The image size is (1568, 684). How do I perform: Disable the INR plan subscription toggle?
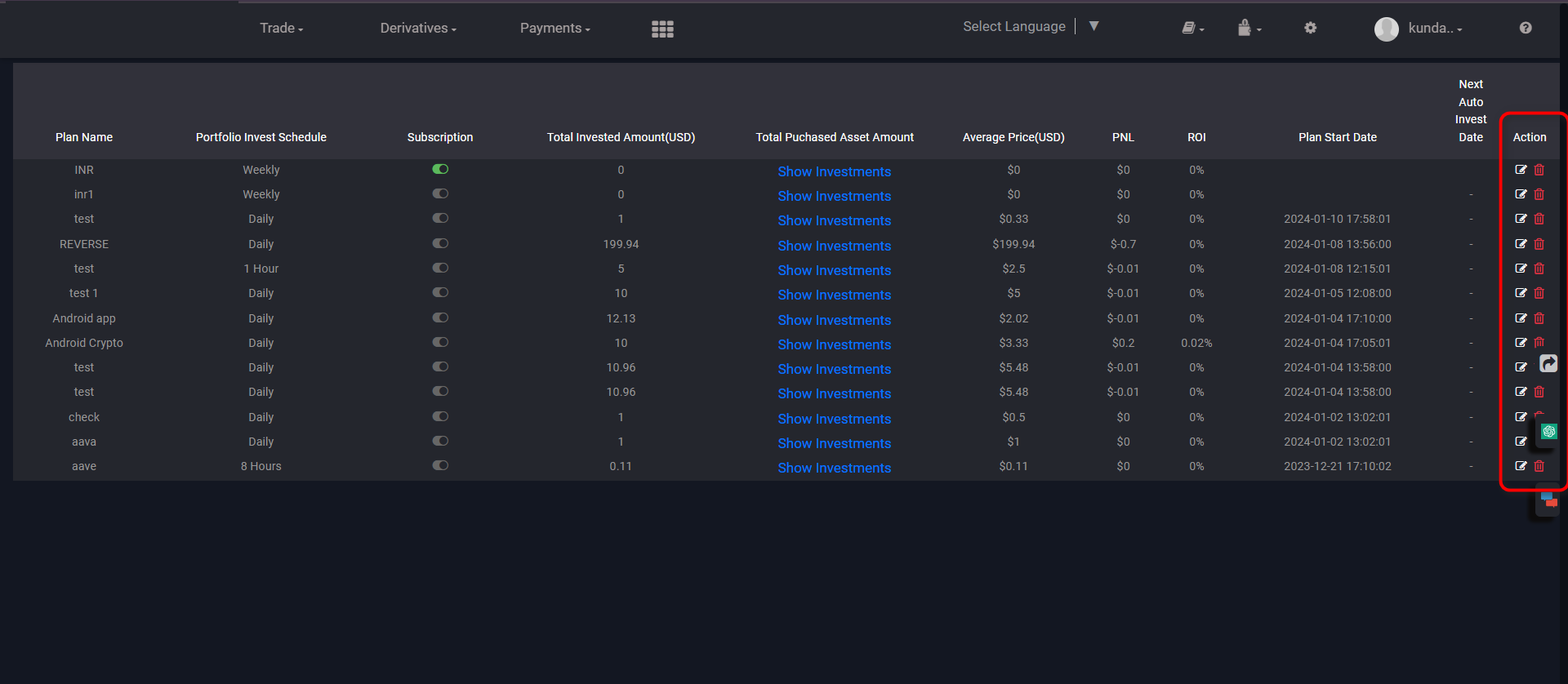(x=440, y=170)
